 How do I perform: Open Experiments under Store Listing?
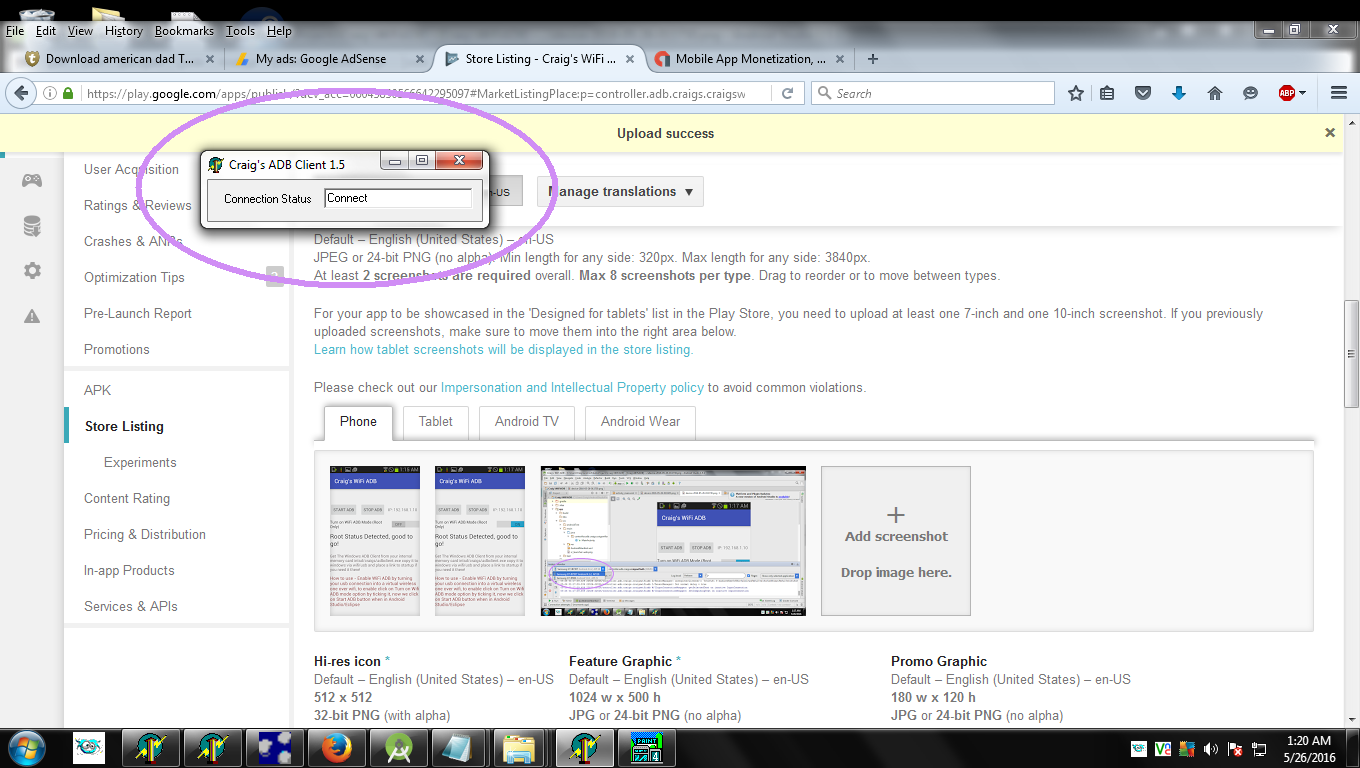[140, 462]
